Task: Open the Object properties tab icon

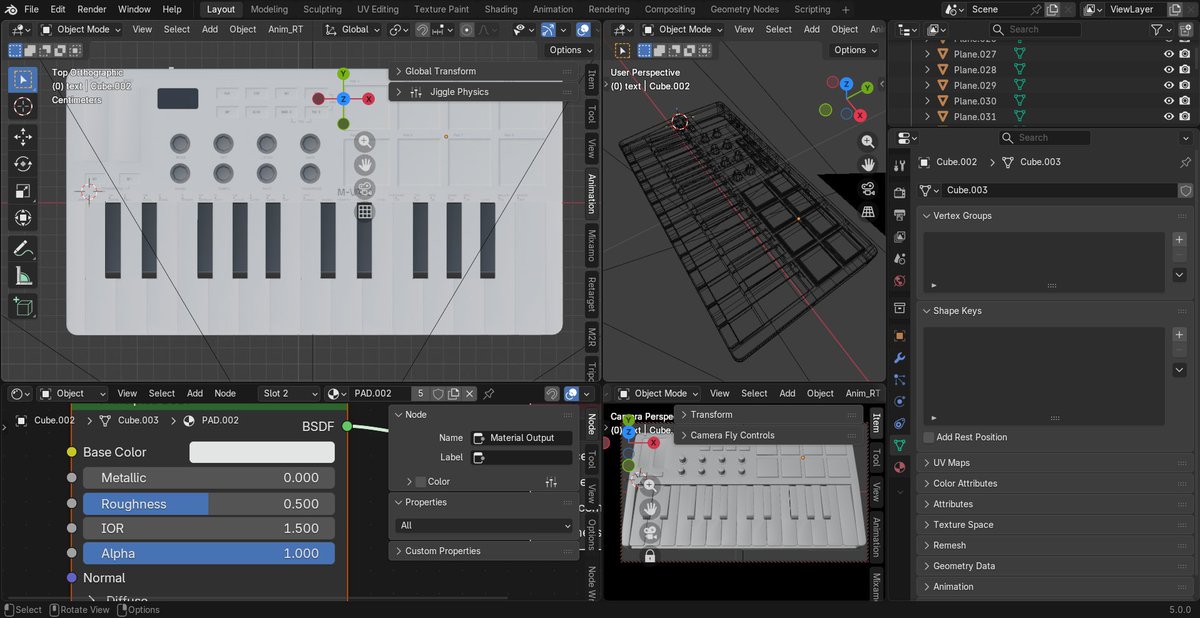Action: 899,336
